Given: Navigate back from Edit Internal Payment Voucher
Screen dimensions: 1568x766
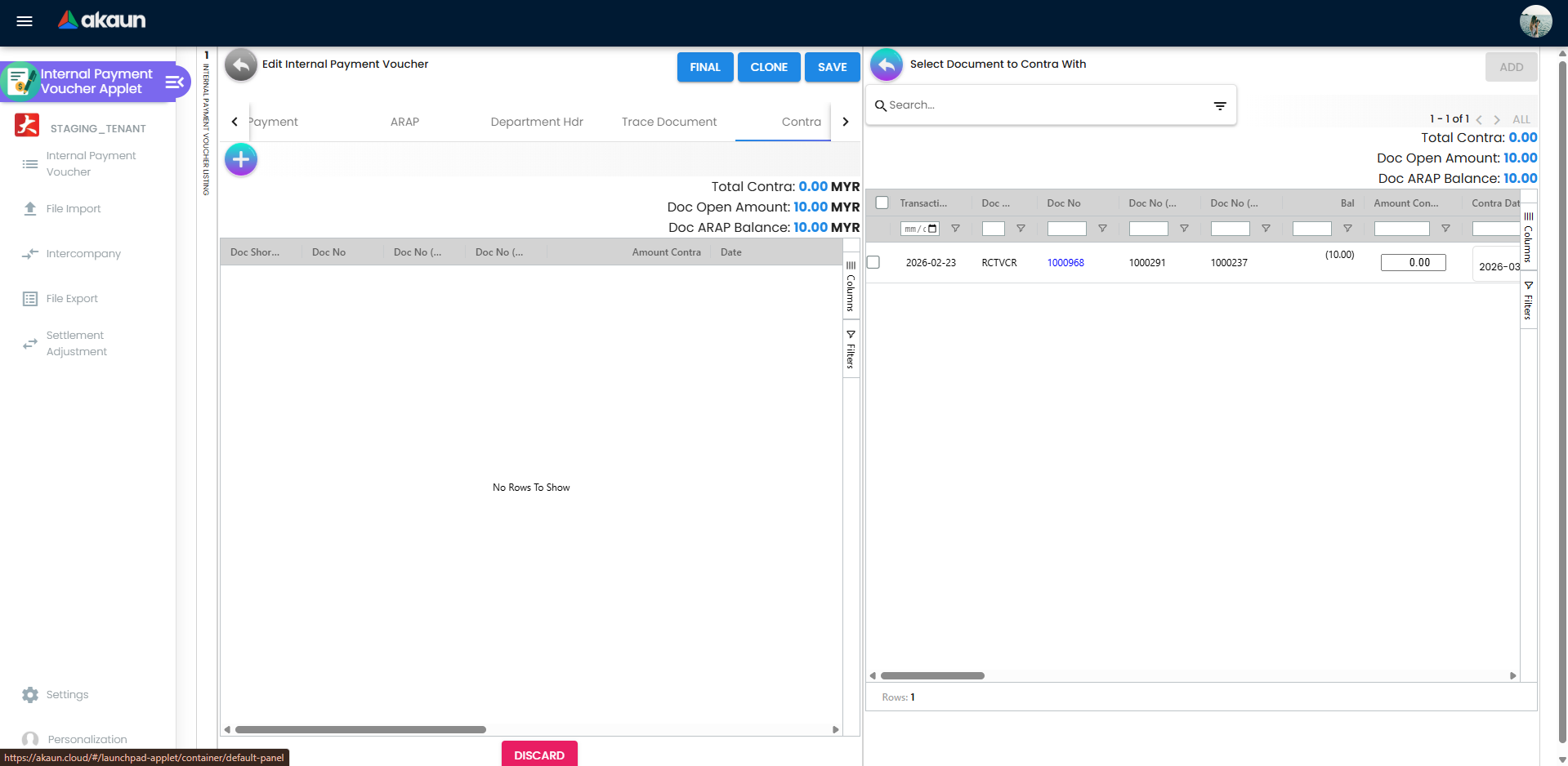Looking at the screenshot, I should click(x=239, y=65).
